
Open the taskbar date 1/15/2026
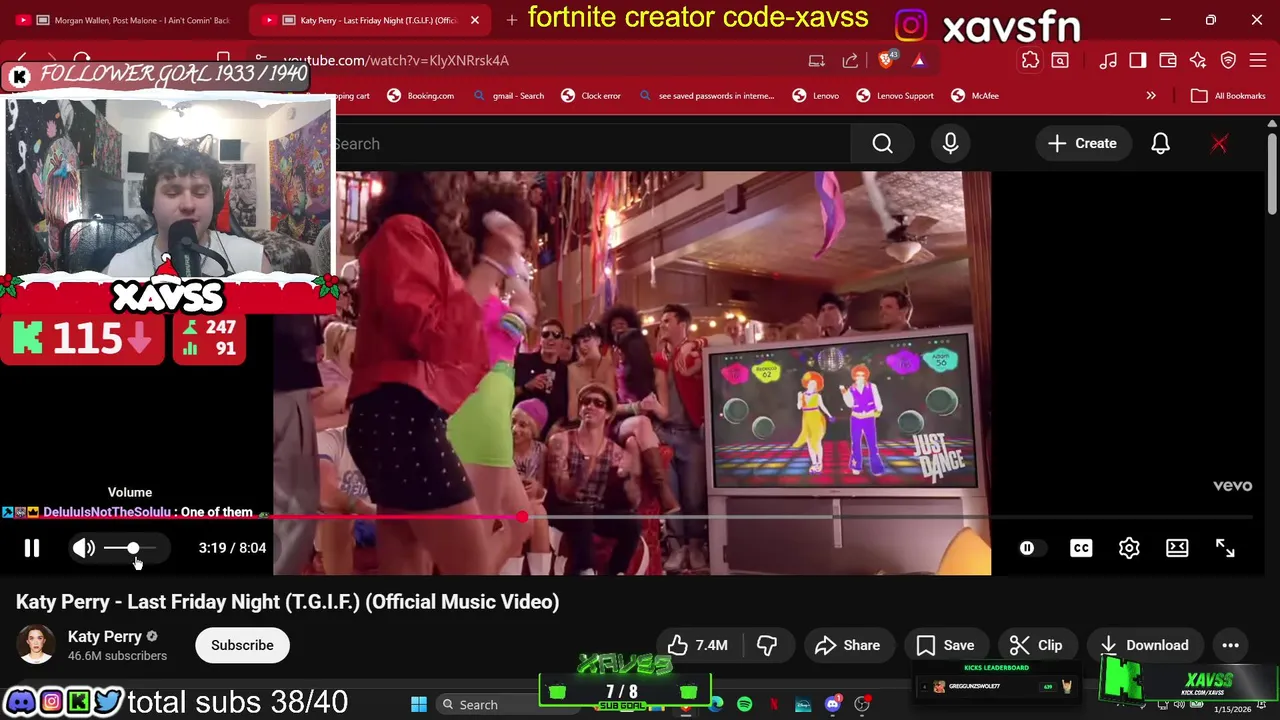pos(1232,709)
